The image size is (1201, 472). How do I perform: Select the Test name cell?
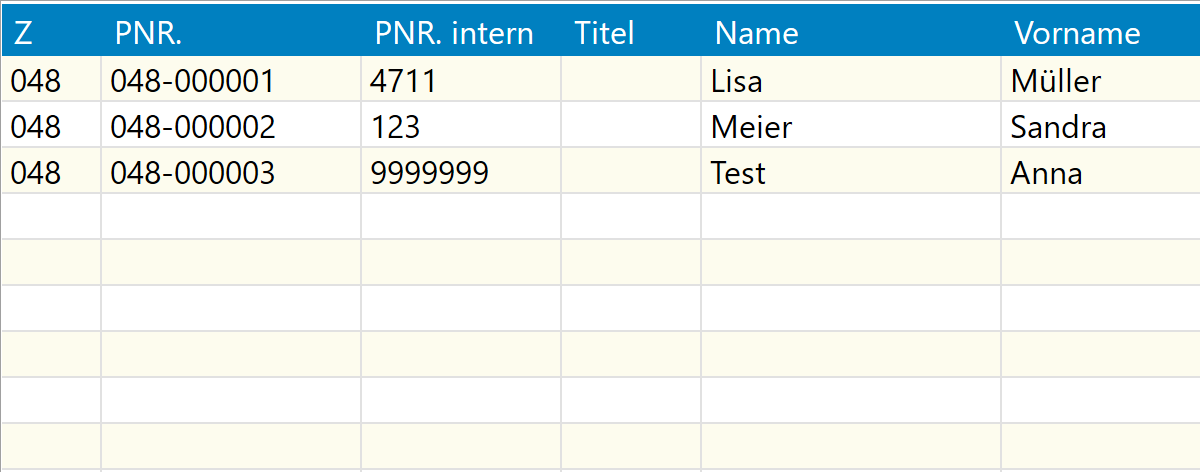pos(851,172)
